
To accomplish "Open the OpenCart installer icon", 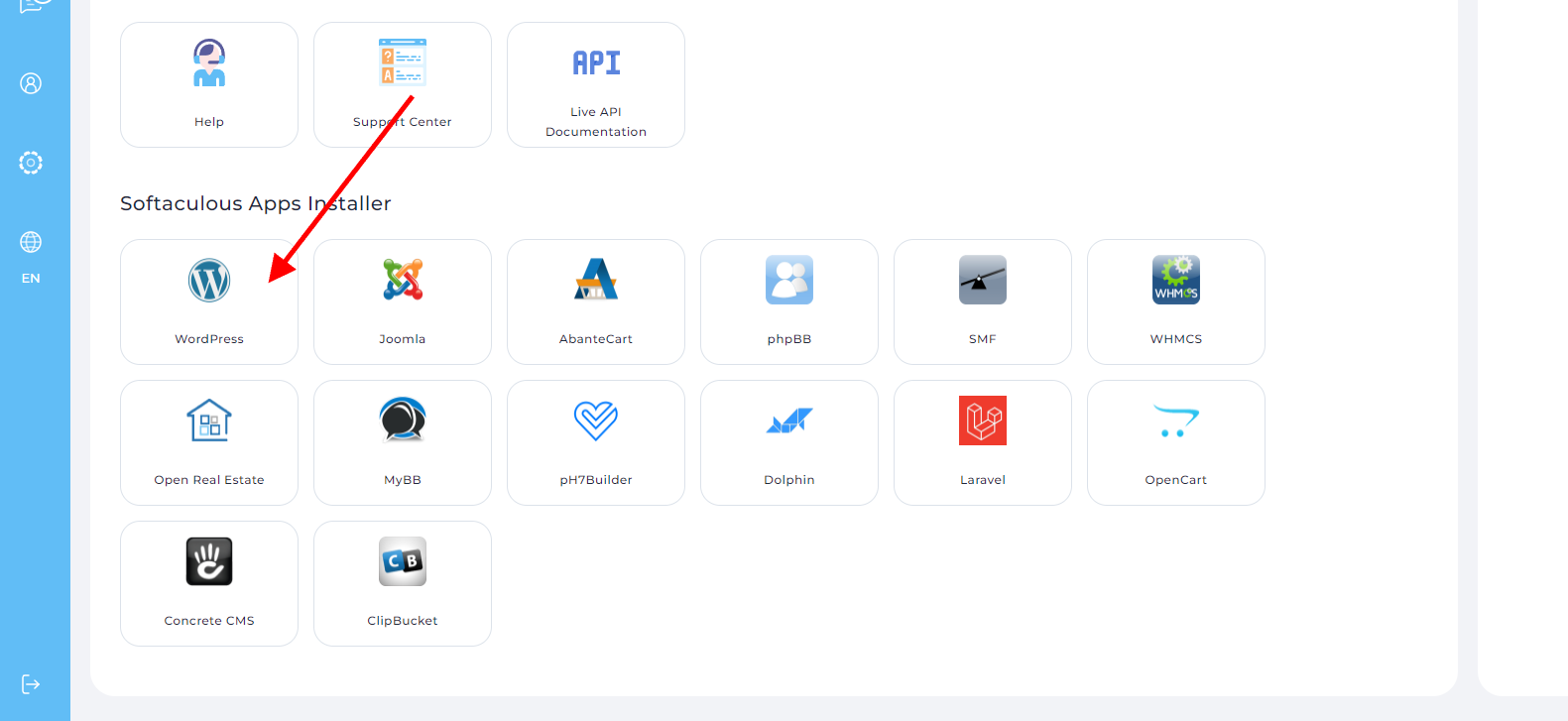I will [1176, 421].
